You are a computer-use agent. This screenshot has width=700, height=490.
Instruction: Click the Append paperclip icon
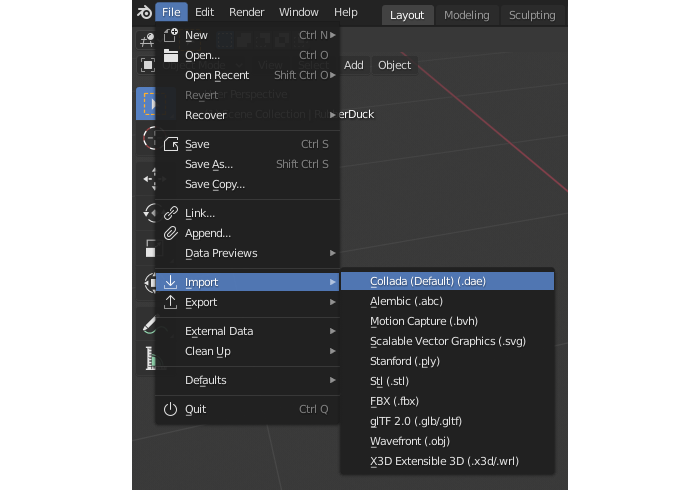[170, 233]
